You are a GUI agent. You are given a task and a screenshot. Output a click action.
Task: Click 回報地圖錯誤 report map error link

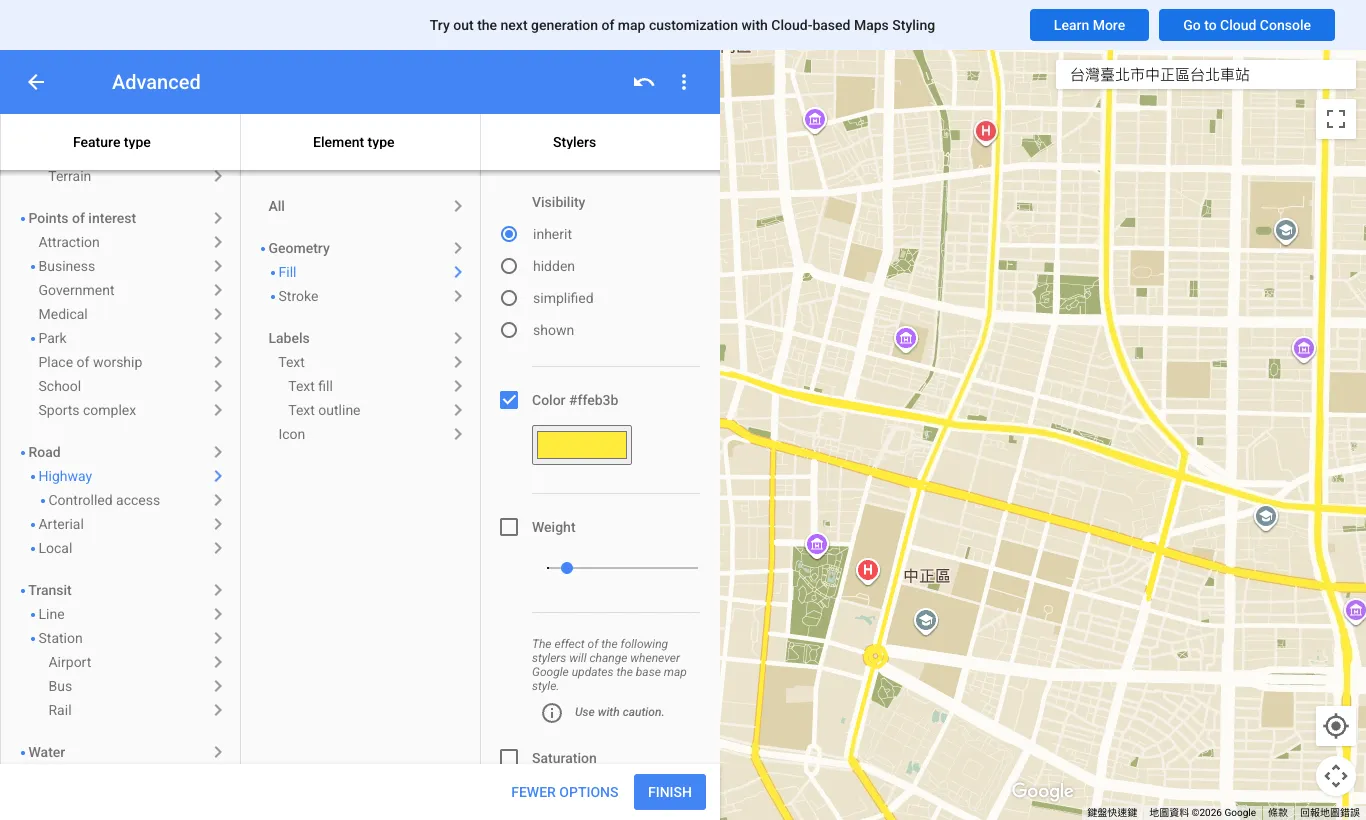pyautogui.click(x=1331, y=812)
